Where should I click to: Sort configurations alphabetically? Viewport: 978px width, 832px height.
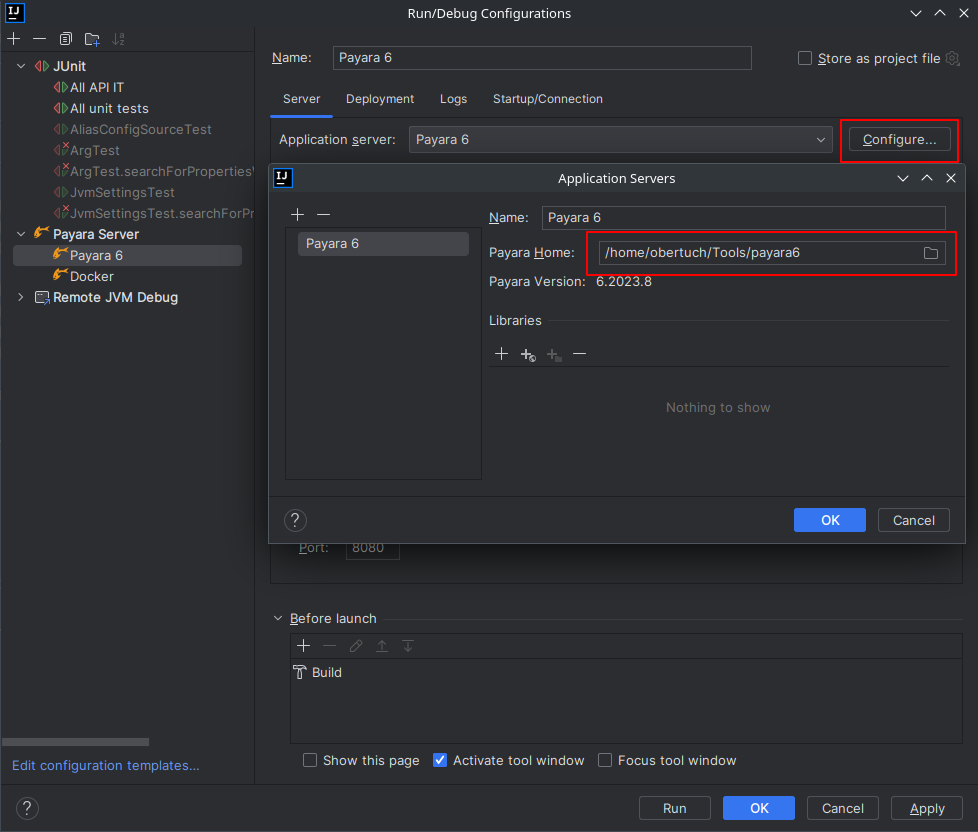click(119, 38)
